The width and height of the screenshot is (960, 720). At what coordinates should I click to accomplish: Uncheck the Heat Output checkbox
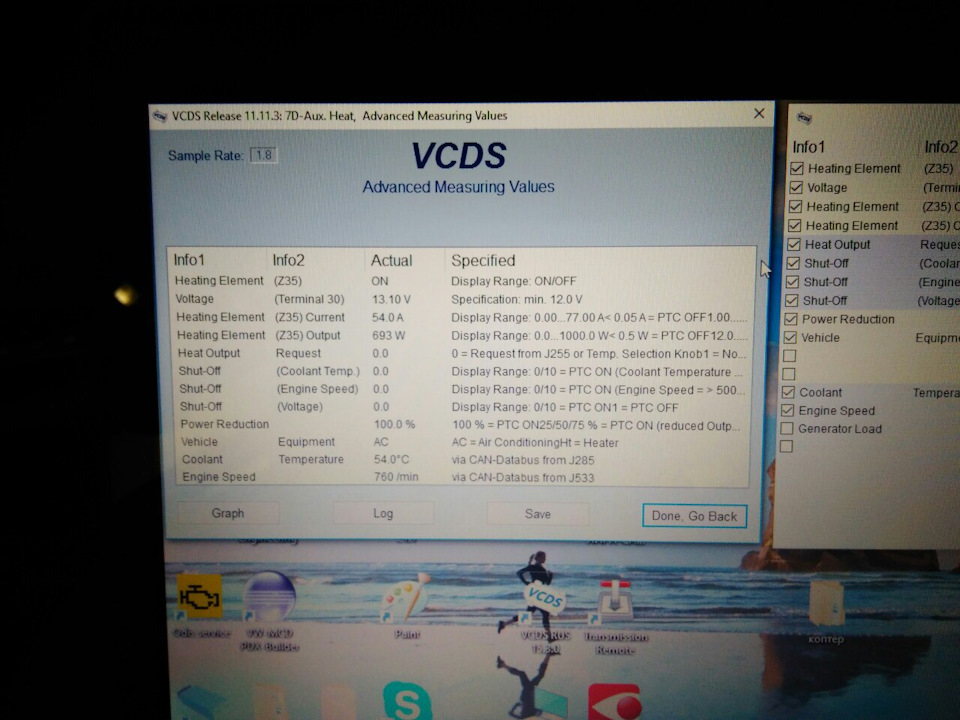point(794,244)
